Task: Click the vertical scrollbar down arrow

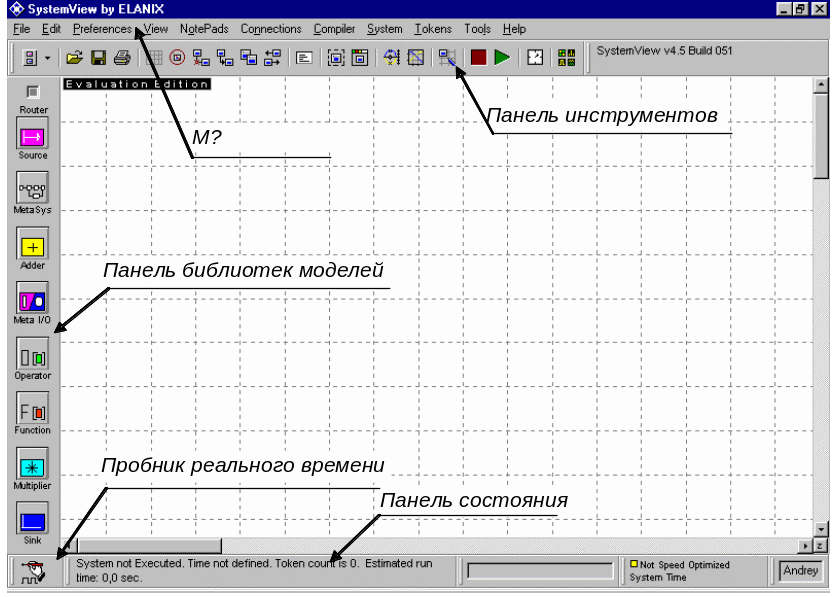Action: point(821,529)
